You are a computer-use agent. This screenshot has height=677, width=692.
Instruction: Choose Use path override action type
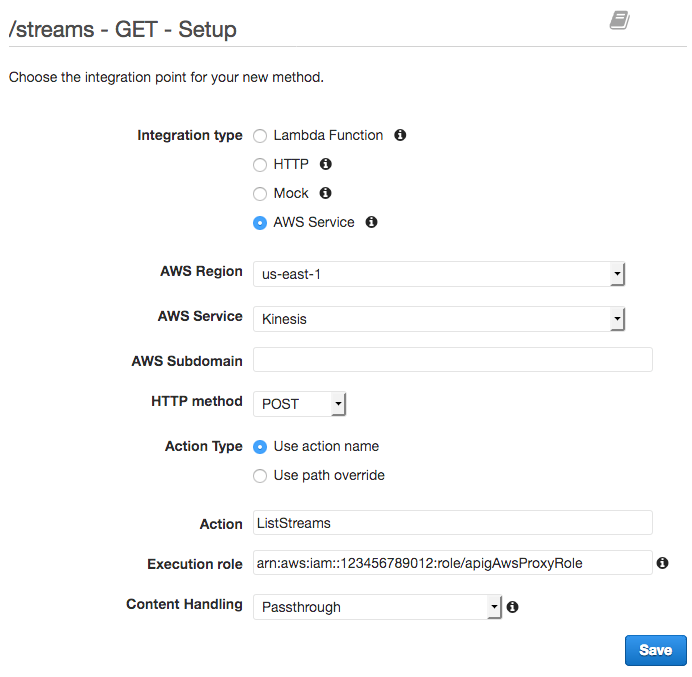pos(260,476)
